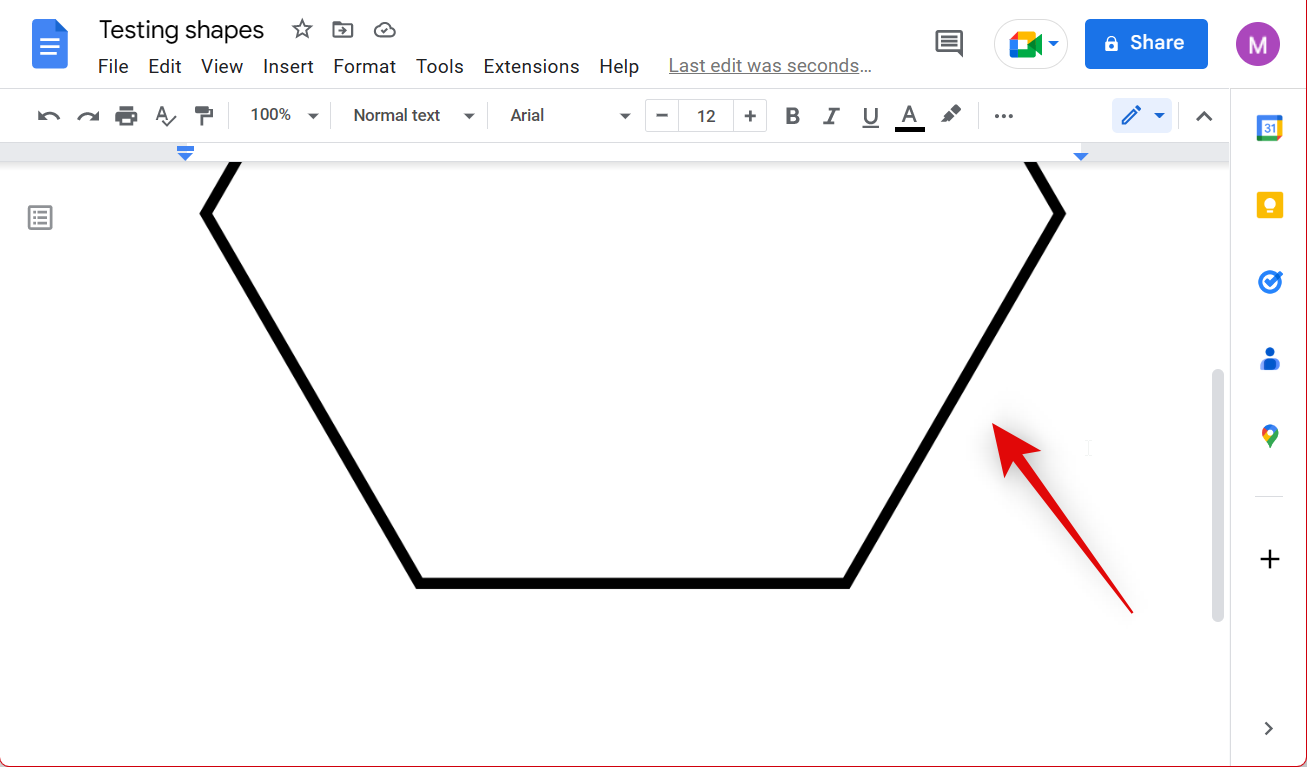Open the Arial font dropdown
This screenshot has width=1307, height=767.
570,116
